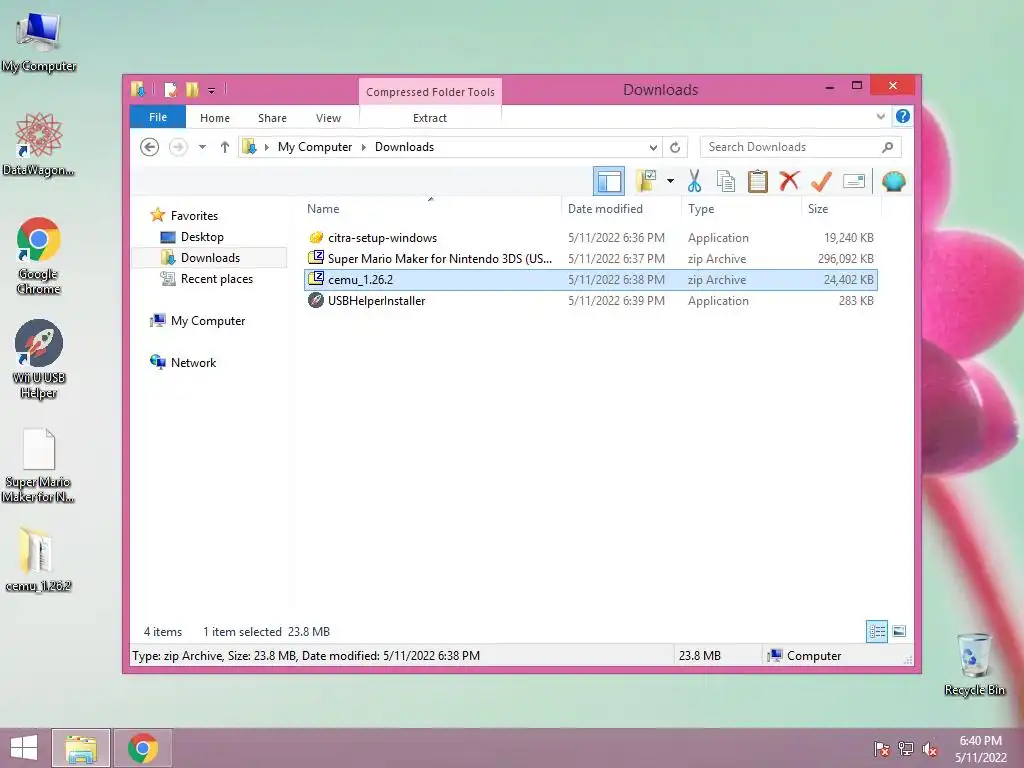
Task: Open the Recycle Bin on desktop
Action: coord(974,664)
